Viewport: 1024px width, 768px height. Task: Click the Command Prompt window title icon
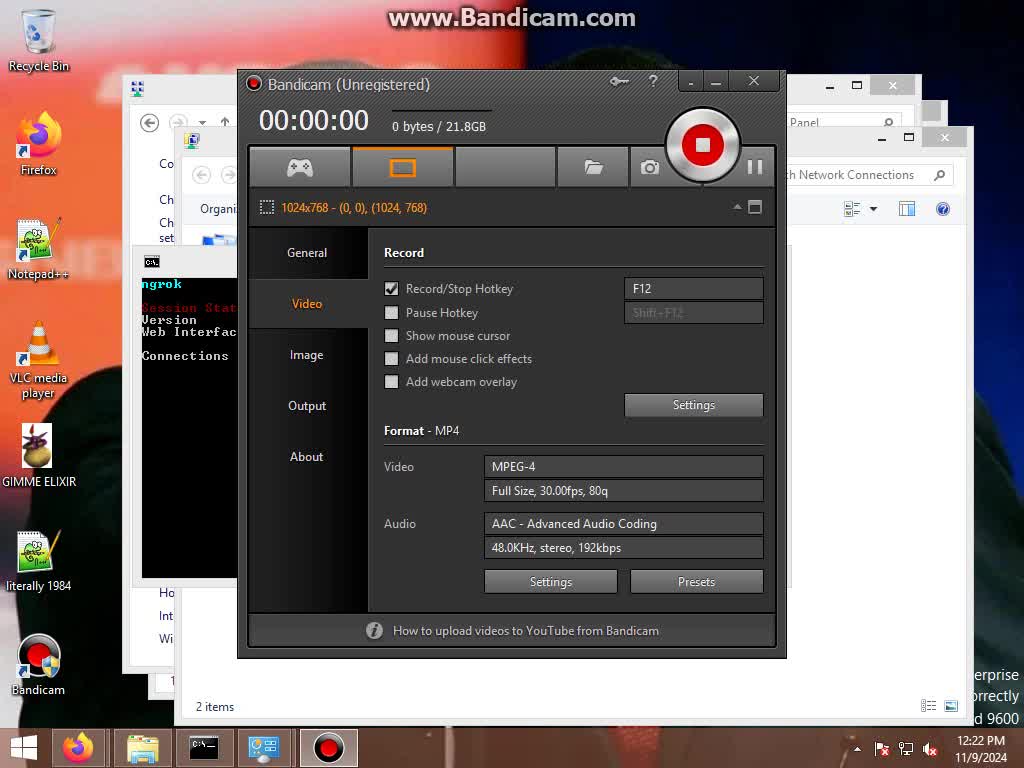tap(152, 262)
